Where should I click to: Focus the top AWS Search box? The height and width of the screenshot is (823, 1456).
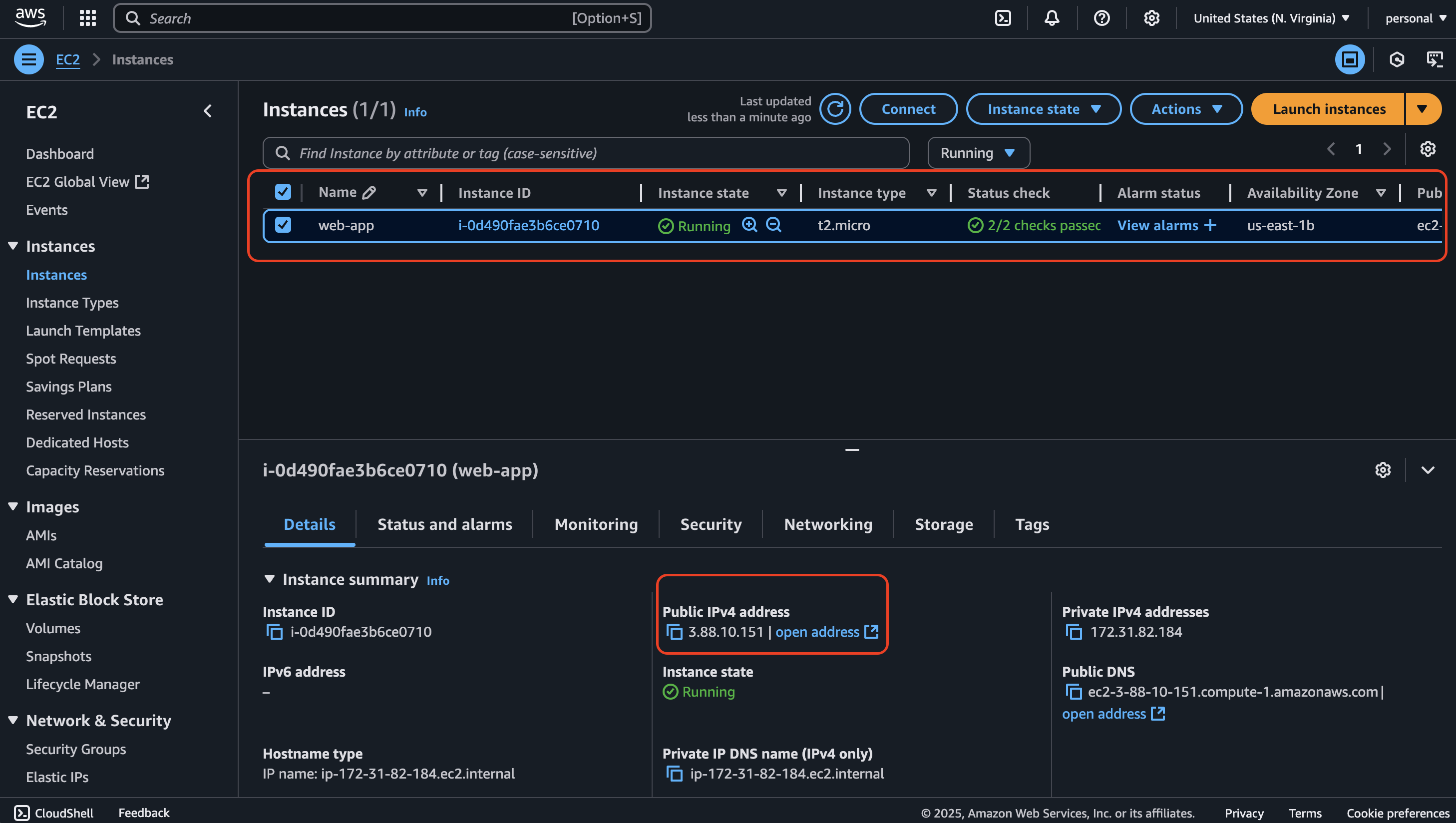tap(382, 18)
